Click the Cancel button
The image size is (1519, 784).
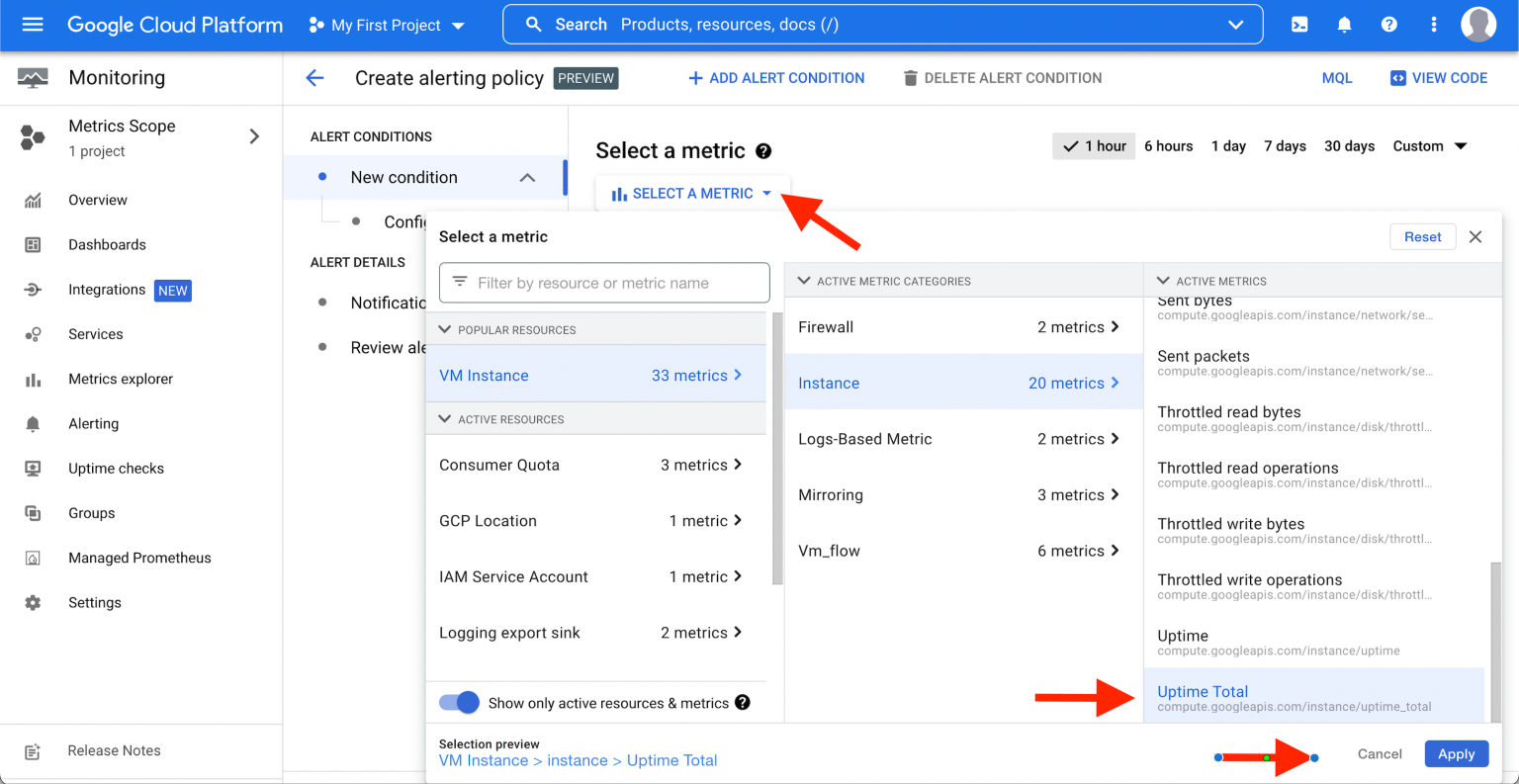1380,753
